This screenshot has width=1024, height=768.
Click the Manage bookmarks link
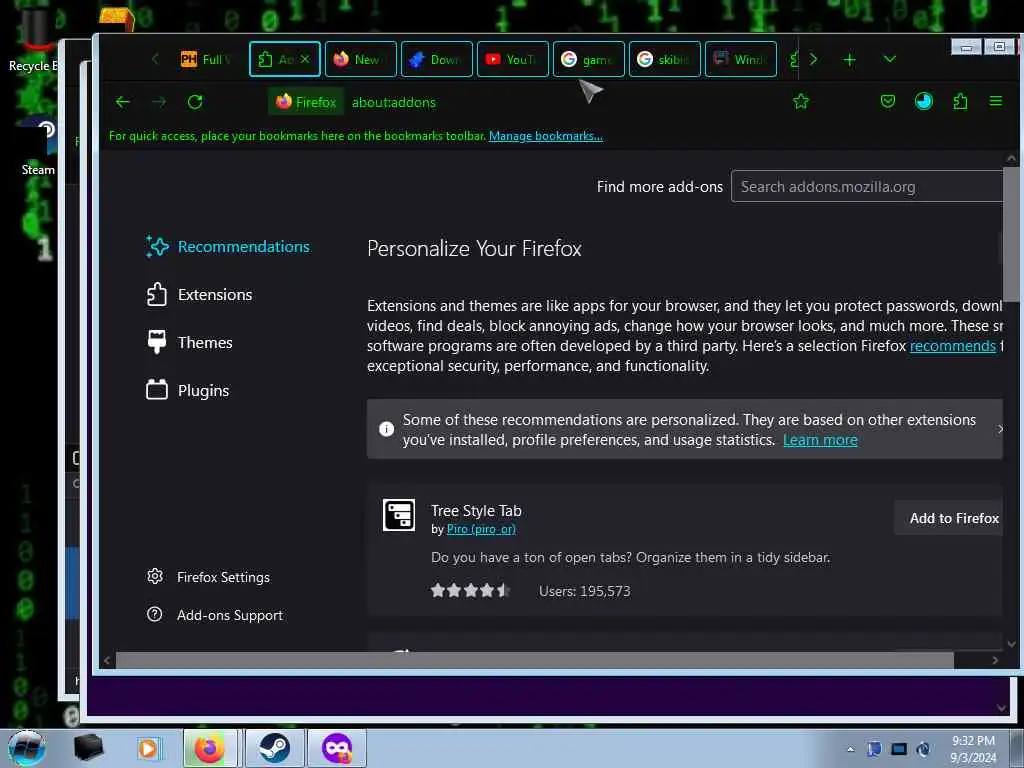tap(545, 136)
